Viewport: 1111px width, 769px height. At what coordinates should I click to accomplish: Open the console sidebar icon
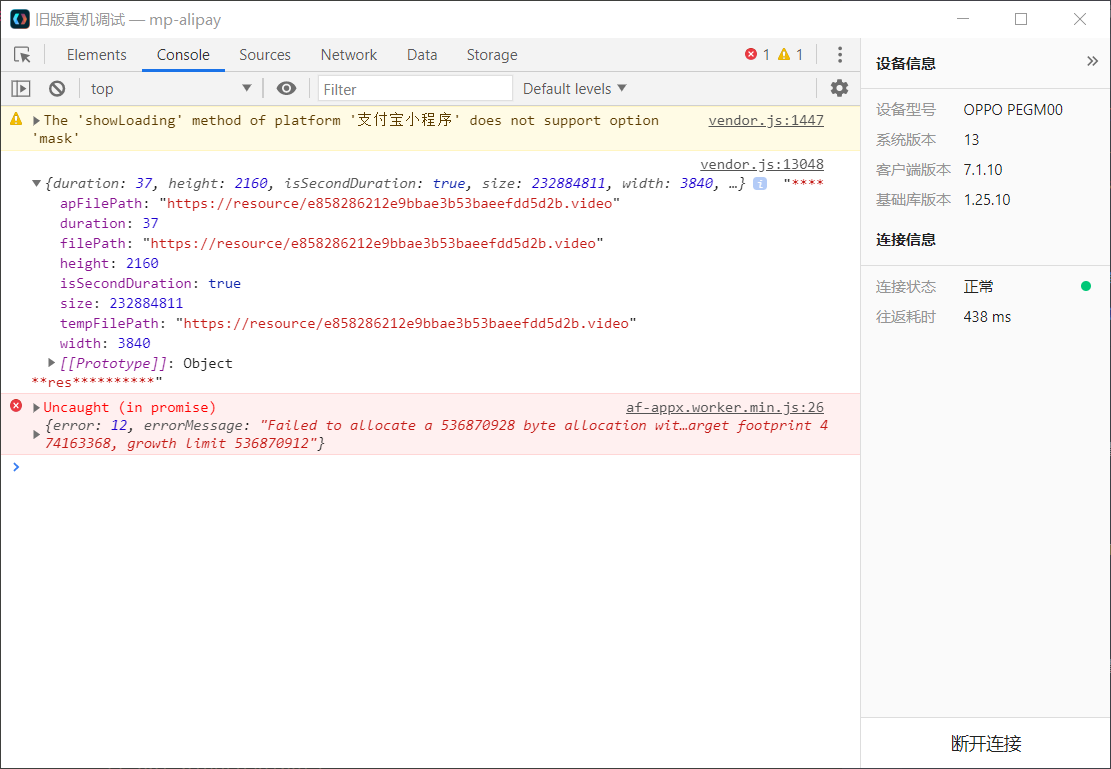tap(20, 88)
